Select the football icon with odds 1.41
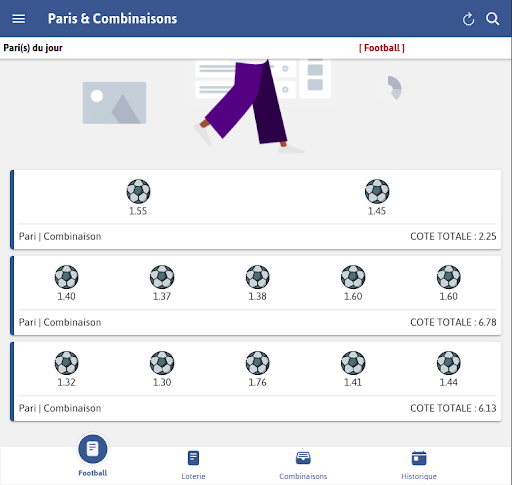The height and width of the screenshot is (485, 512). [x=353, y=363]
